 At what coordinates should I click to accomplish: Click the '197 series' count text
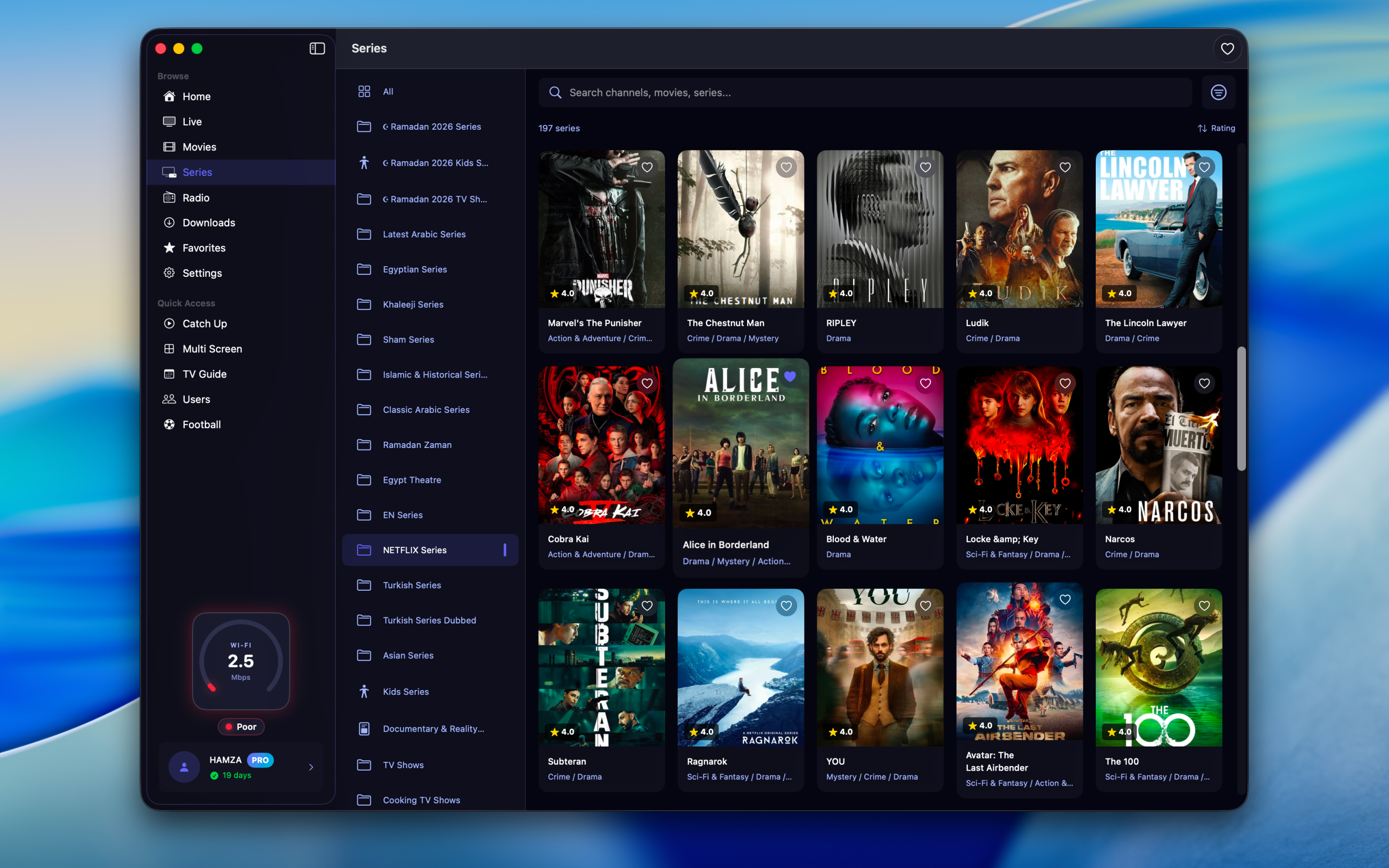(x=559, y=128)
